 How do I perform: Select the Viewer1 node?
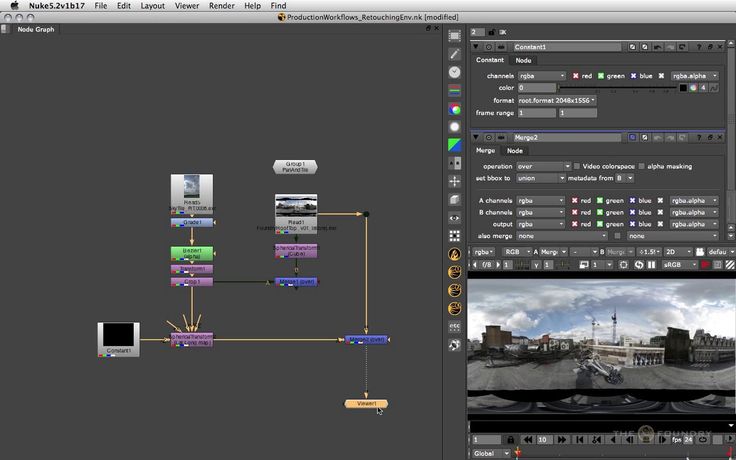(365, 403)
